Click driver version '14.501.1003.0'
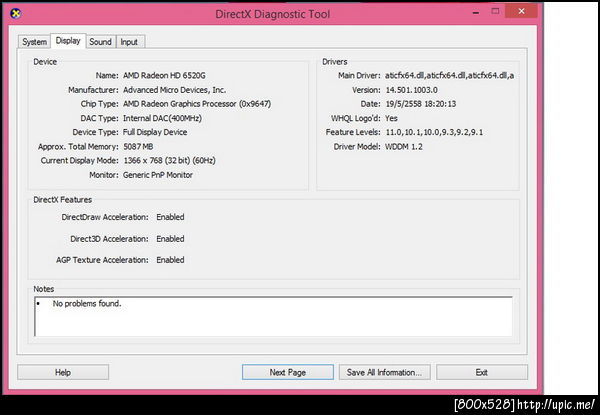This screenshot has width=600, height=415. [x=412, y=90]
